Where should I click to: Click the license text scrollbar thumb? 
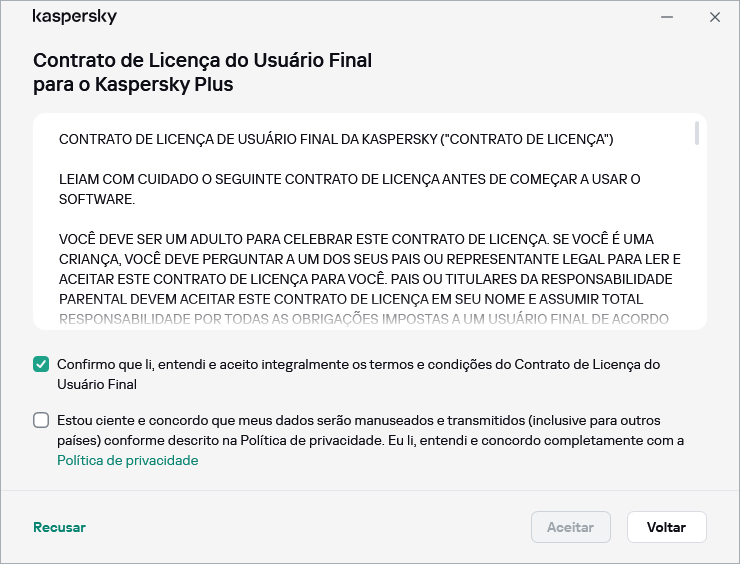(x=697, y=135)
